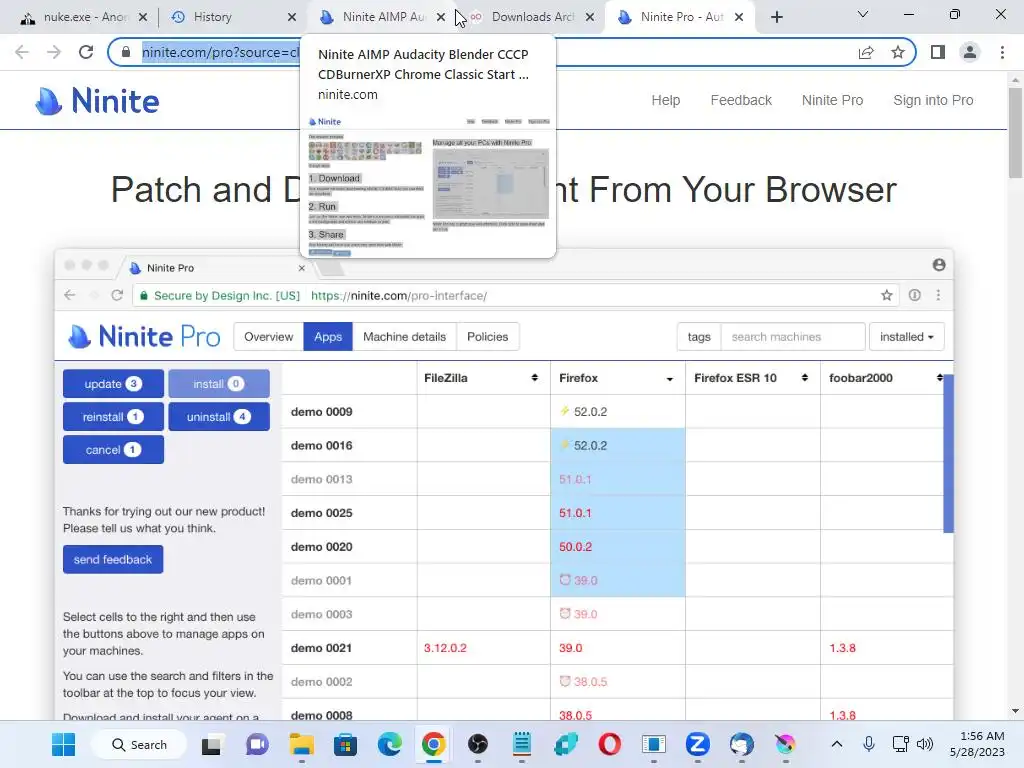Open the Teams chat icon in the taskbar
This screenshot has height=768, width=1024.
pyautogui.click(x=257, y=744)
